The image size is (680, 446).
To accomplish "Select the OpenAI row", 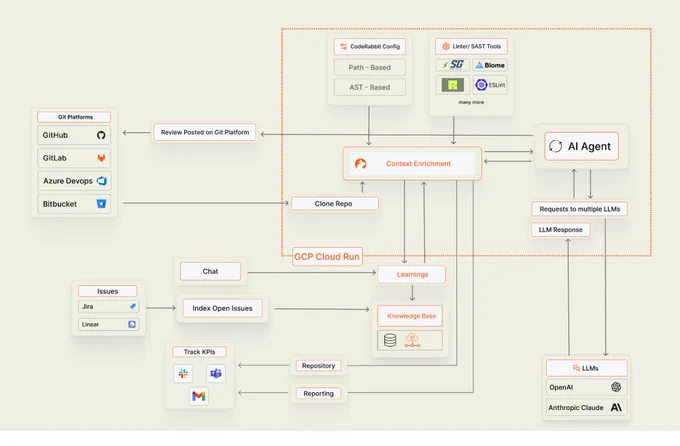I will [586, 387].
